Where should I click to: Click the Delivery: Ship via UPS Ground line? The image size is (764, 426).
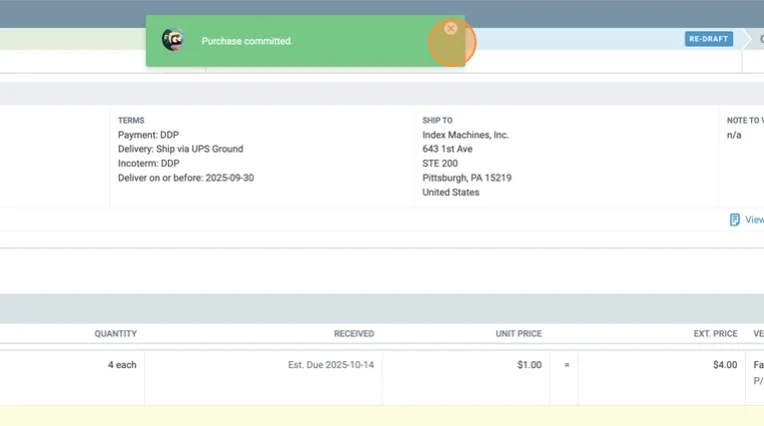click(180, 149)
